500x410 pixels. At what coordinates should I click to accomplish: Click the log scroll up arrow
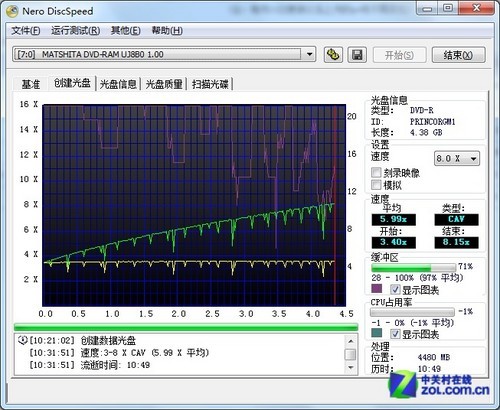(x=350, y=341)
